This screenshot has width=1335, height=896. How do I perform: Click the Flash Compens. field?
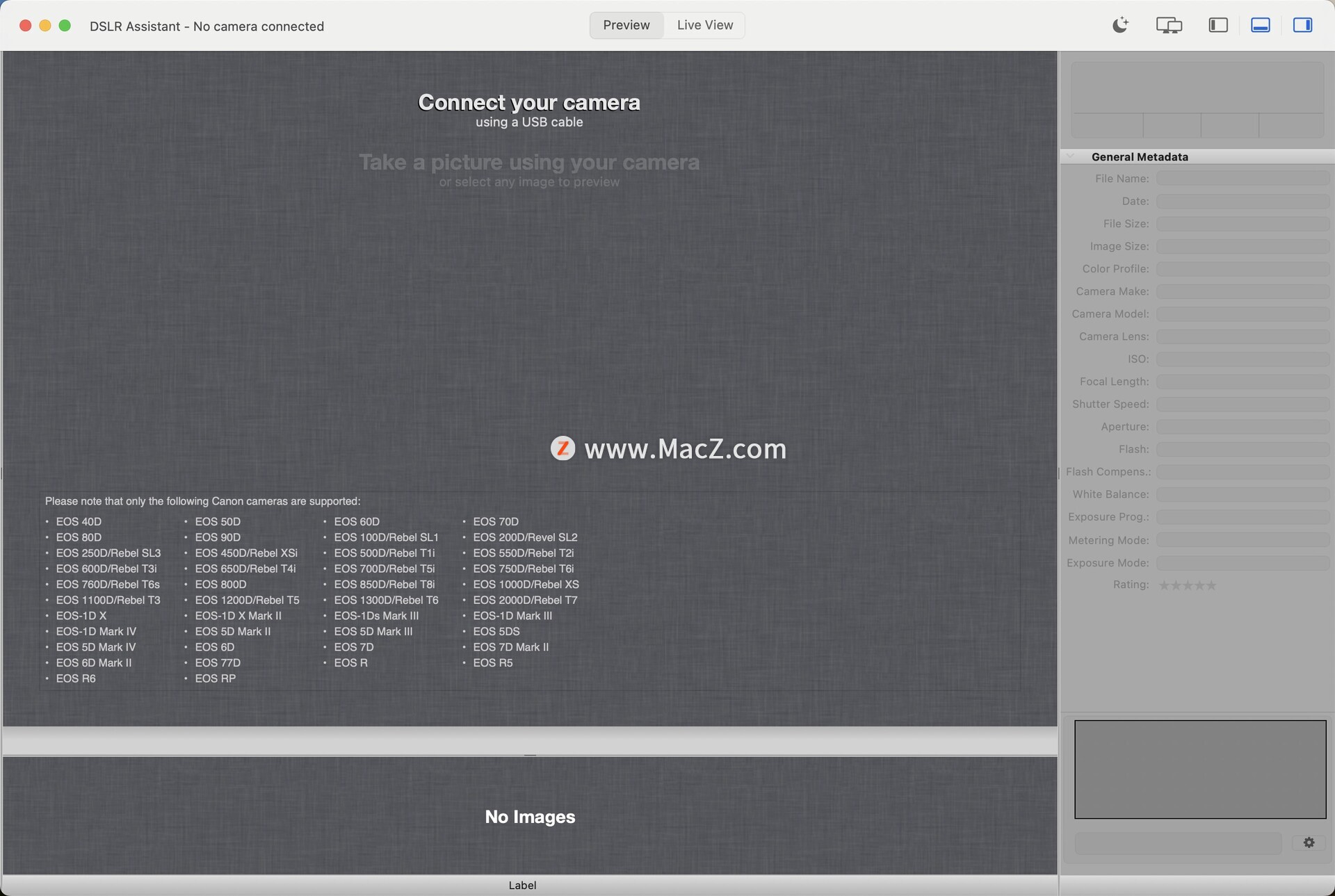pos(1243,472)
